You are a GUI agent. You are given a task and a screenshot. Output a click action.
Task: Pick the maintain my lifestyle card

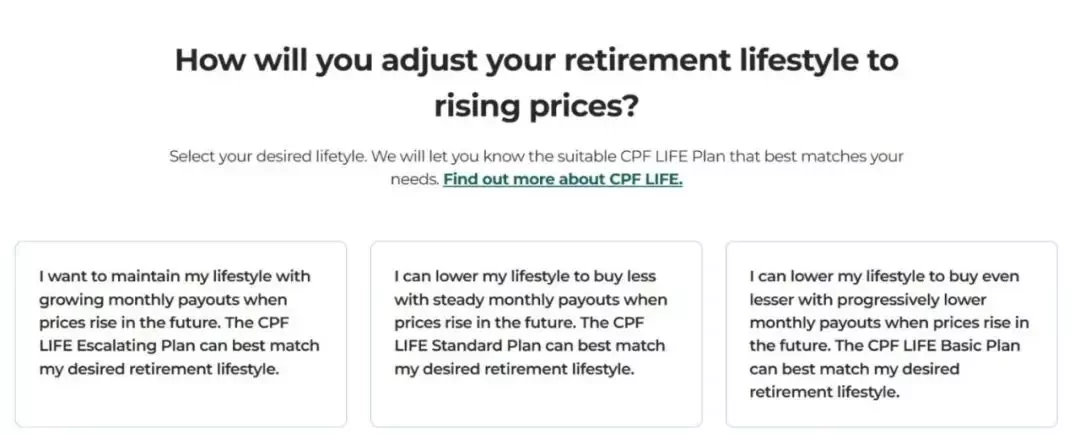point(181,334)
